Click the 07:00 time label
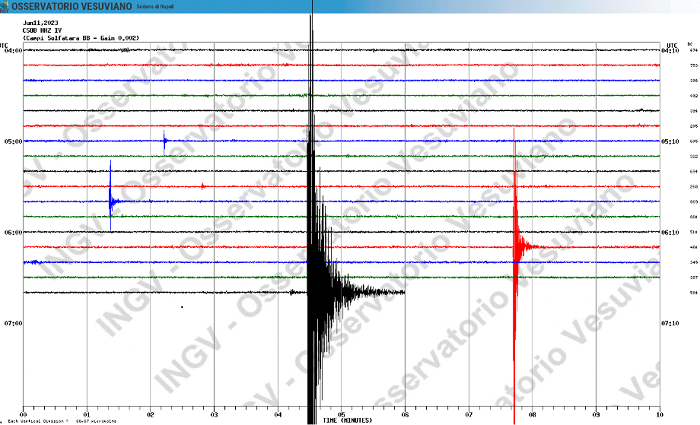The image size is (700, 425). coord(13,323)
